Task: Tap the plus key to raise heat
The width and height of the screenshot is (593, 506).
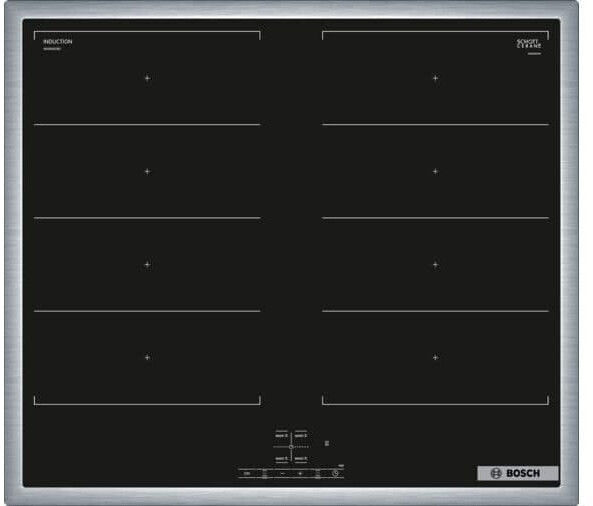Action: pos(300,473)
